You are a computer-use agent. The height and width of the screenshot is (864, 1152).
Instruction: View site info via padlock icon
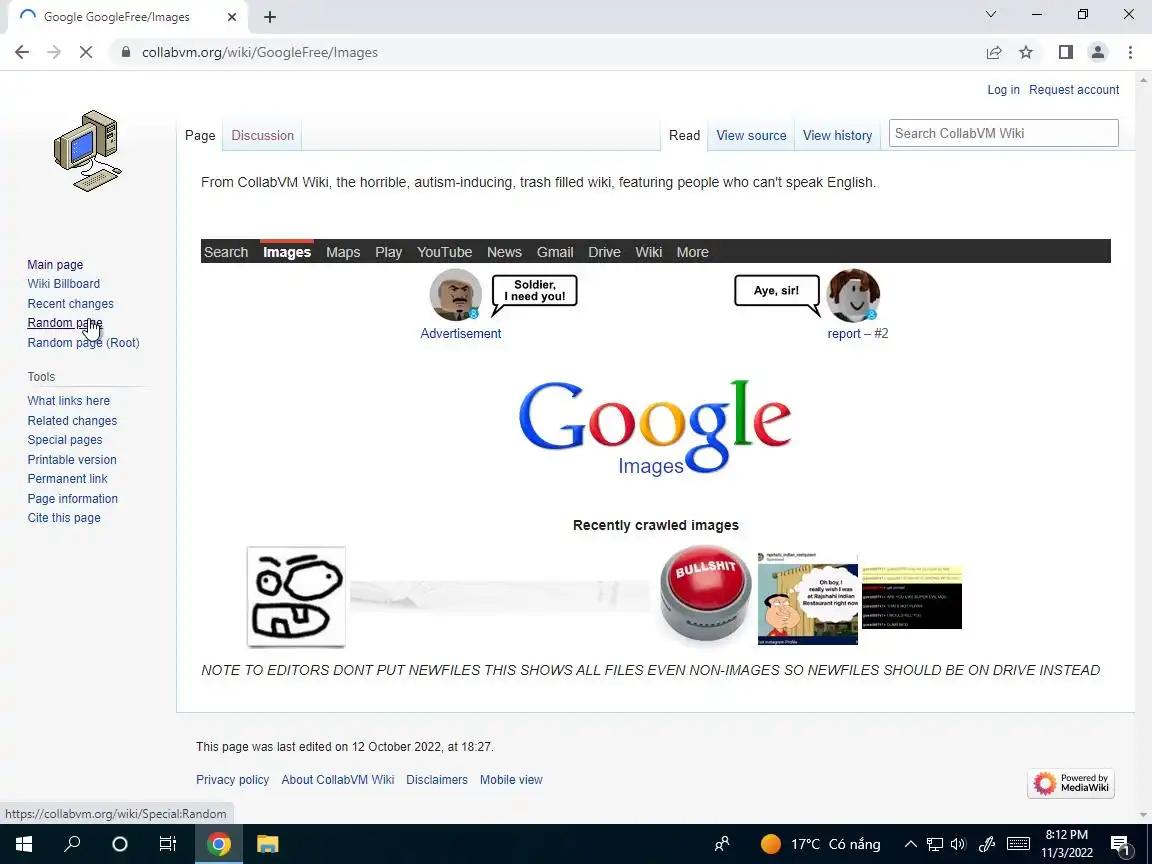point(126,52)
